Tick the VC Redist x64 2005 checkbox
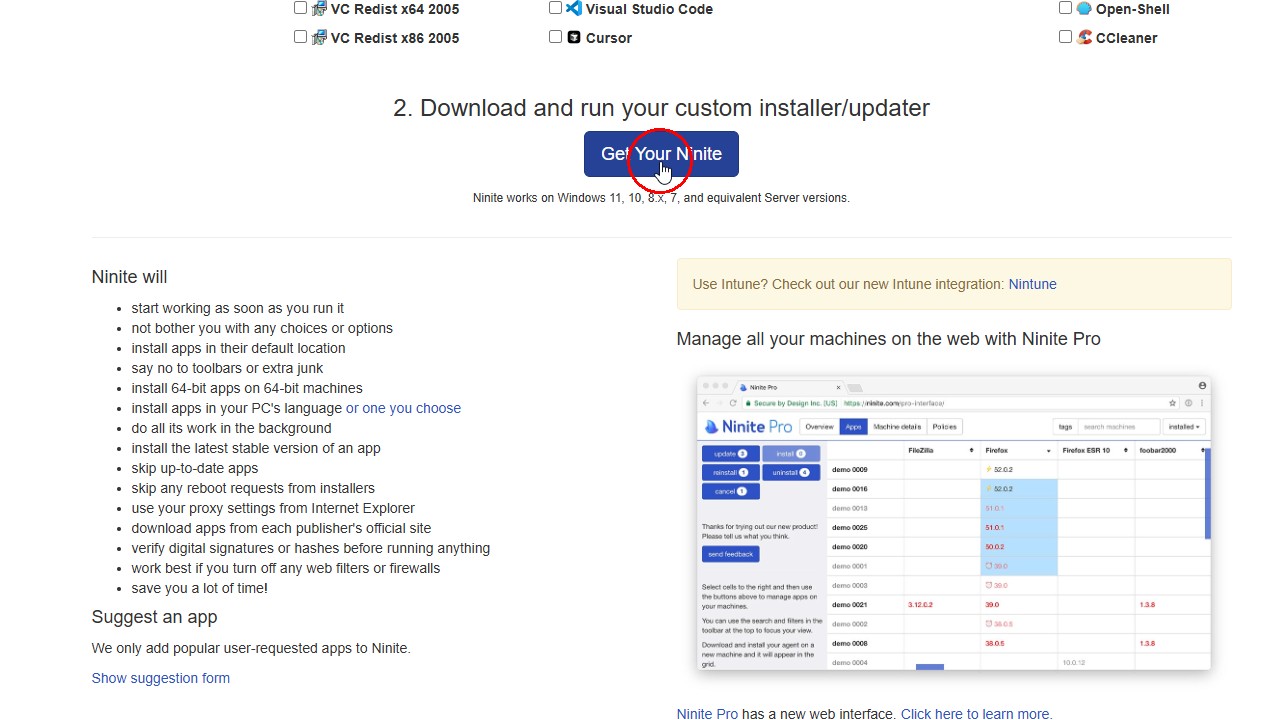1280x720 pixels. coord(300,8)
